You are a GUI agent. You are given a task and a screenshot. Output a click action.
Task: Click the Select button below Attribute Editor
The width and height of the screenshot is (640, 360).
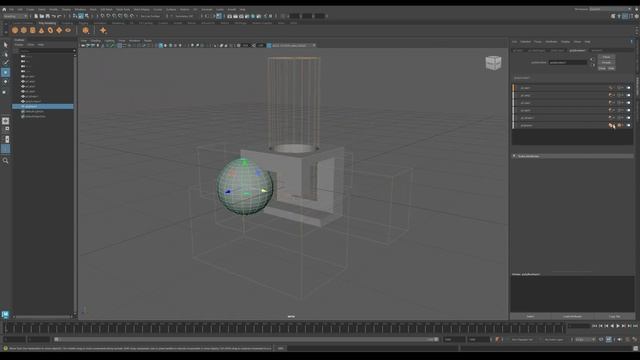coord(530,316)
